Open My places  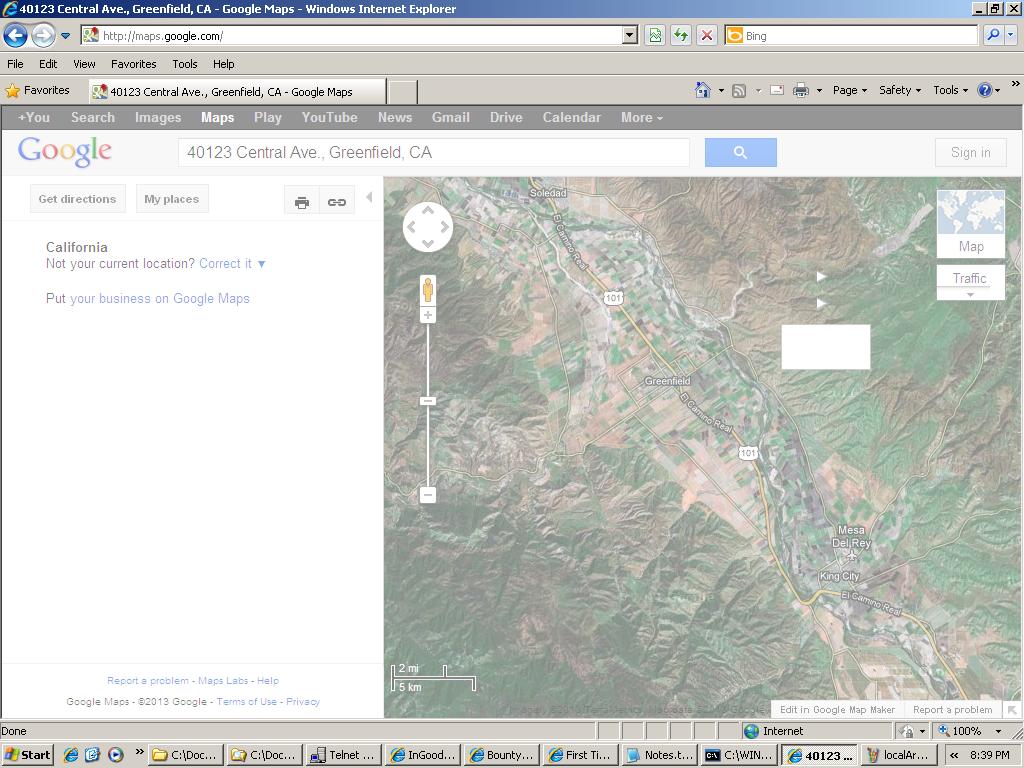pyautogui.click(x=172, y=199)
